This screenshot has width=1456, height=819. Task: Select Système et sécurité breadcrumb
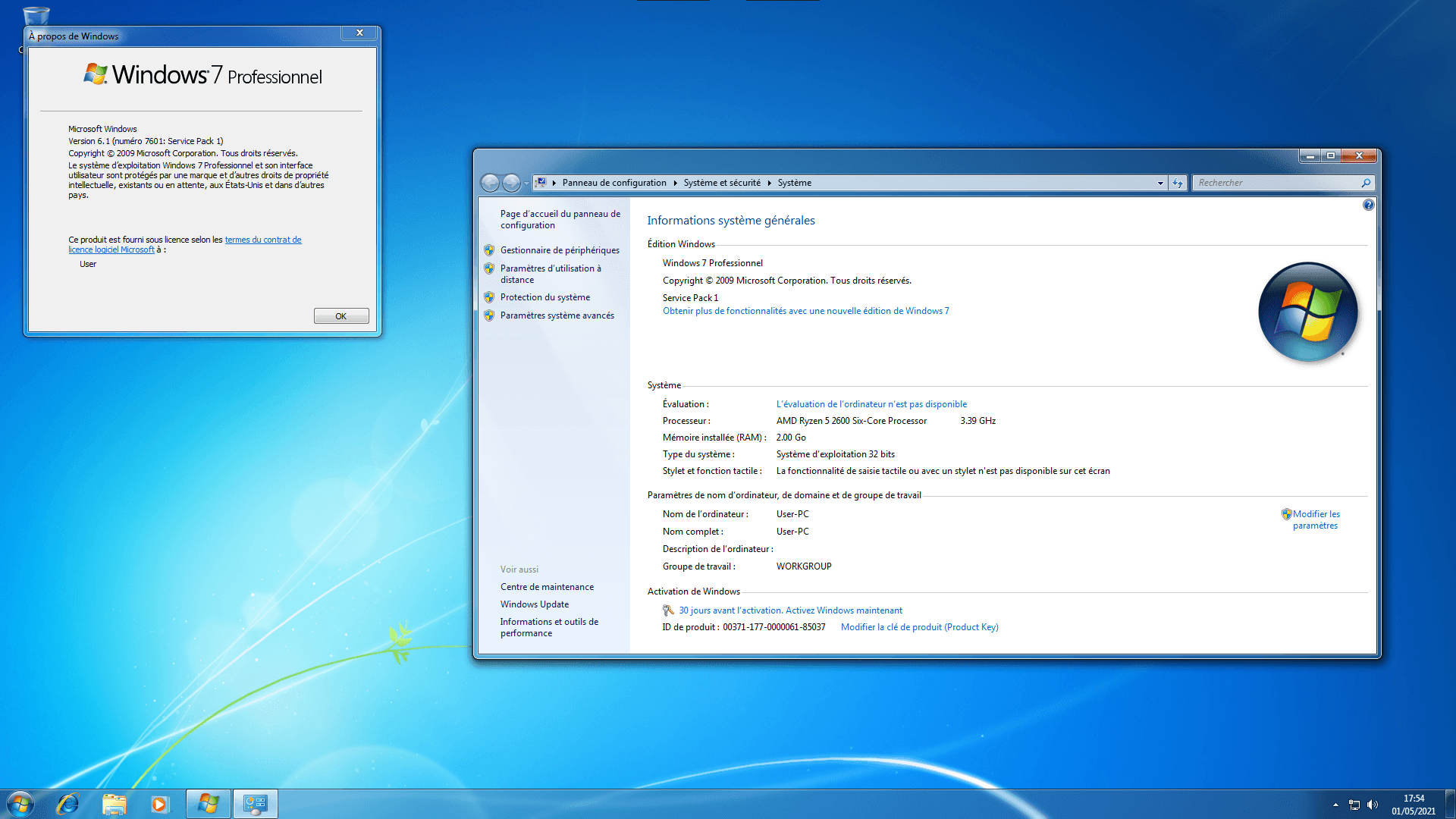[721, 183]
